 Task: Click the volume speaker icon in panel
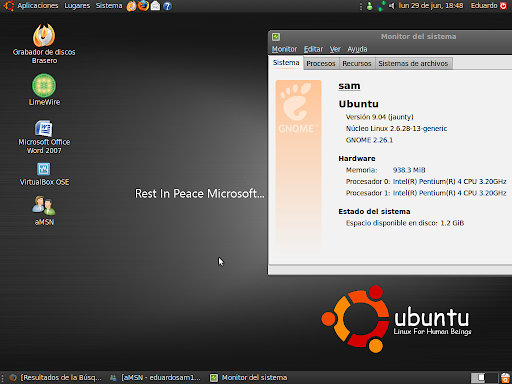pyautogui.click(x=392, y=6)
